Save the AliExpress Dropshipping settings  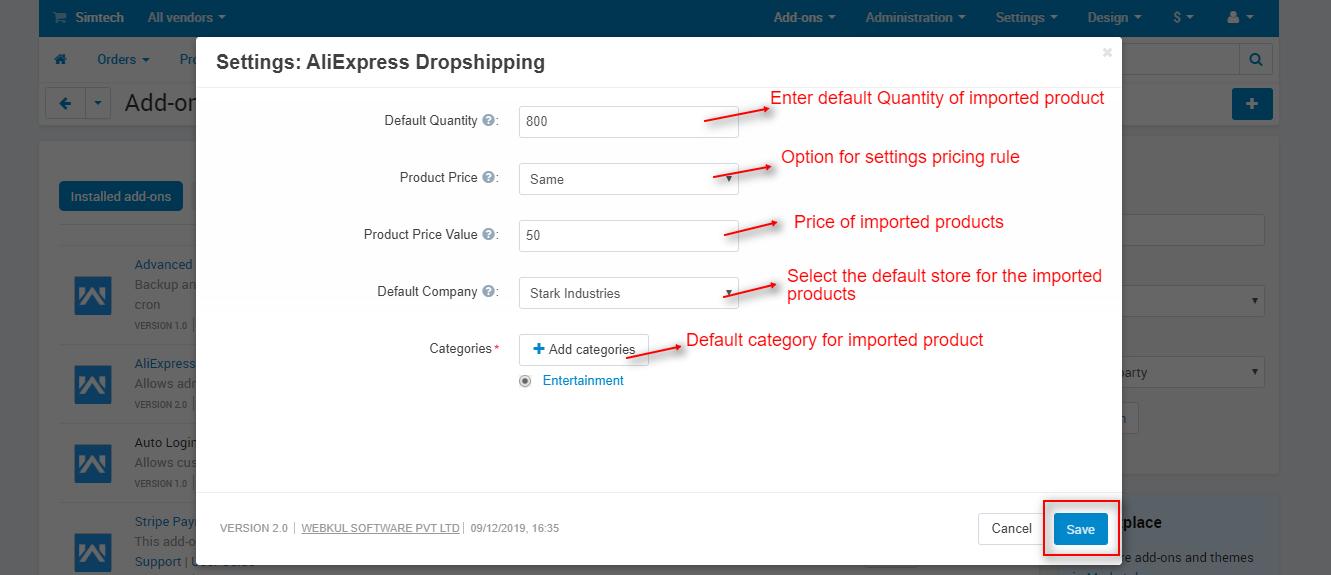(x=1080, y=529)
